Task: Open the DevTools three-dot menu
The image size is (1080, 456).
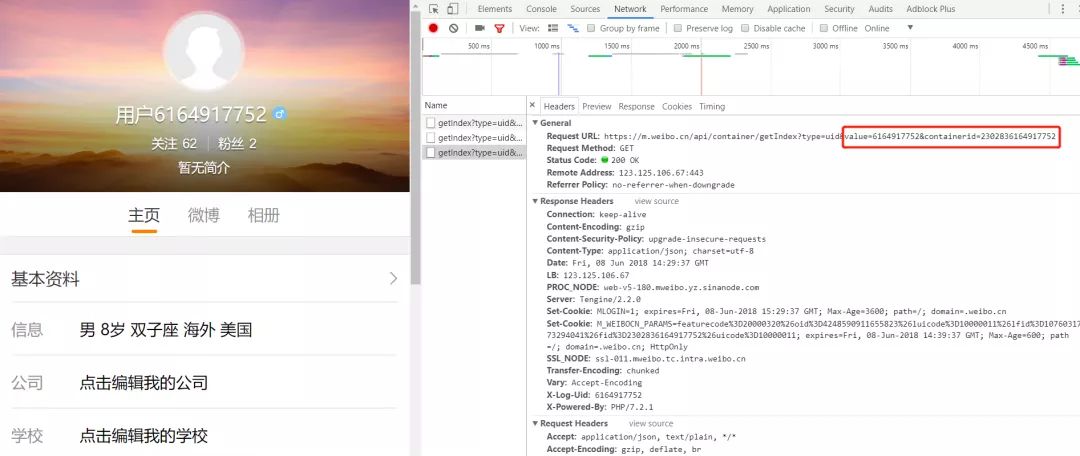Action: 1062,9
